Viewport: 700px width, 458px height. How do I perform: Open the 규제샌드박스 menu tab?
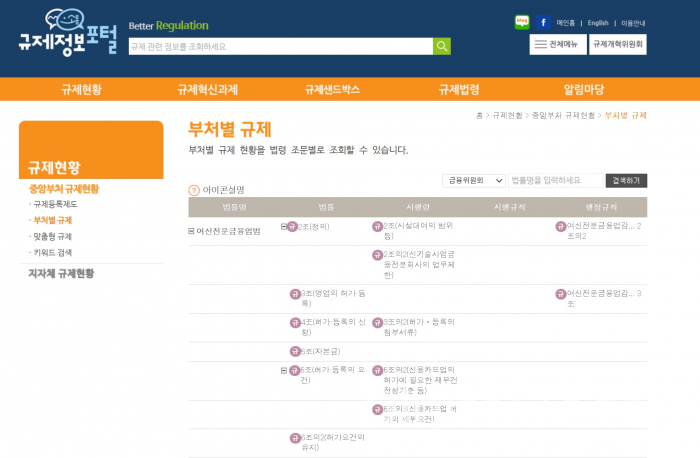[x=332, y=89]
